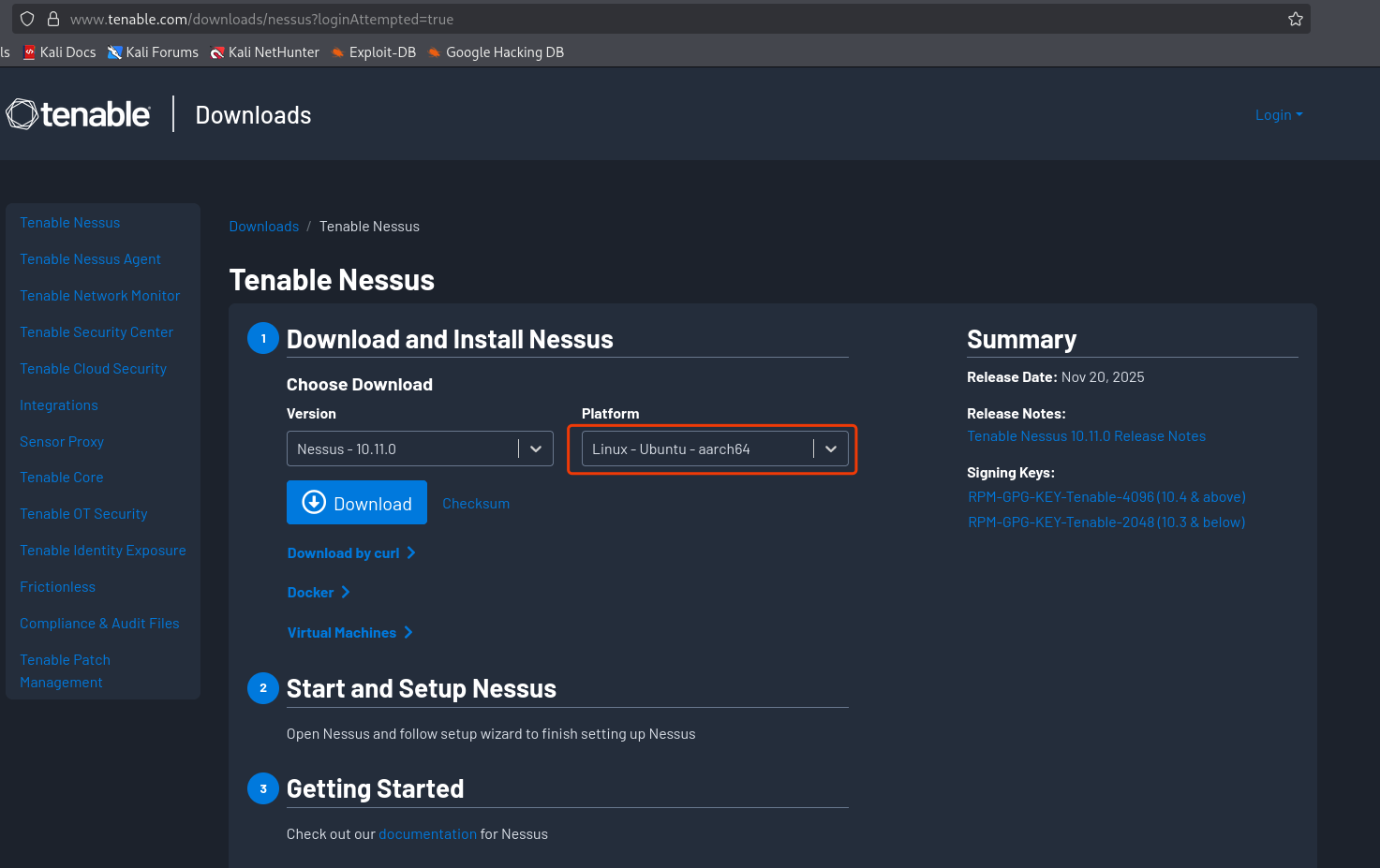Viewport: 1380px width, 868px height.
Task: Open RPM-GPG-KEY-Tenable-2048 signing key
Action: pos(1106,522)
